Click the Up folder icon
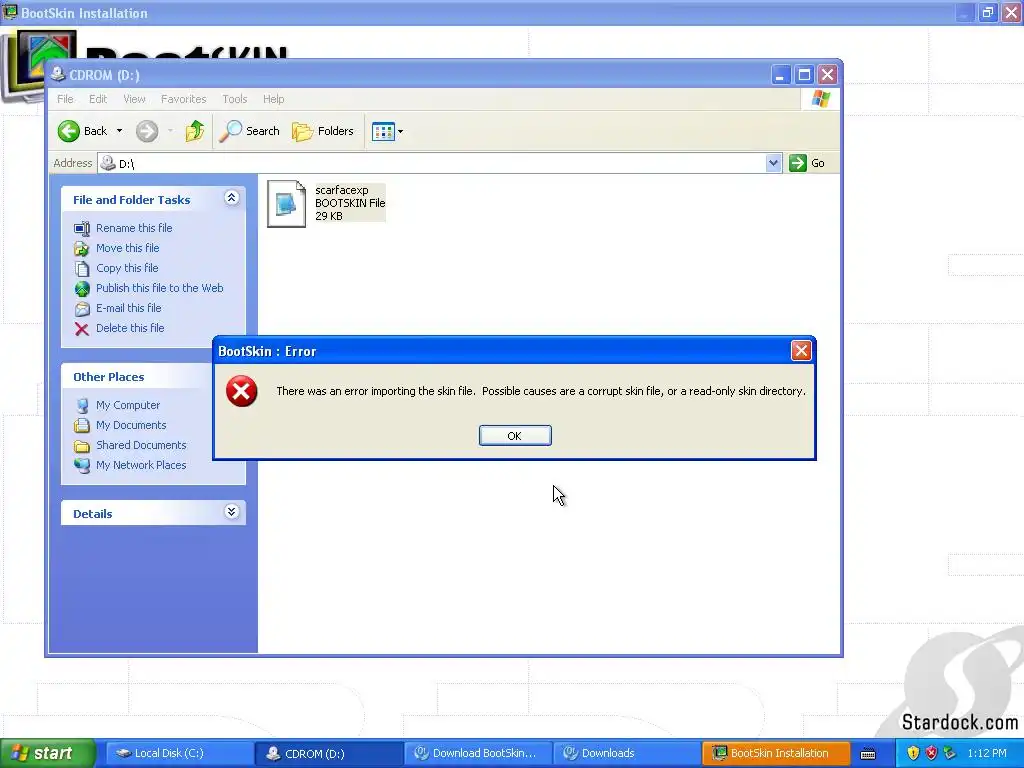Image resolution: width=1024 pixels, height=768 pixels. 194,131
